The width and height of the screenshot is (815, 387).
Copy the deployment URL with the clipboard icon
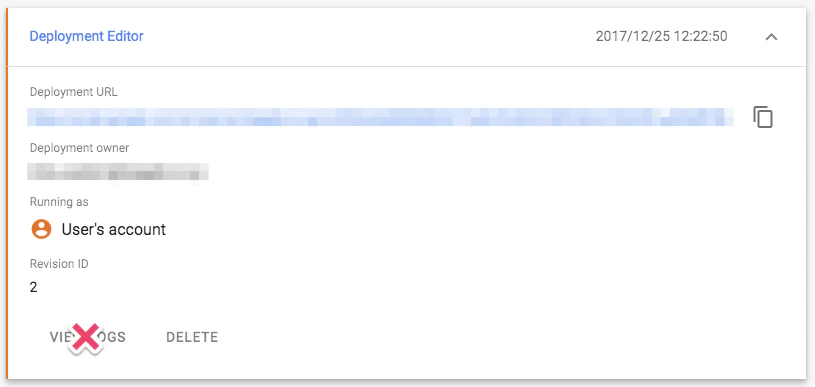[763, 117]
